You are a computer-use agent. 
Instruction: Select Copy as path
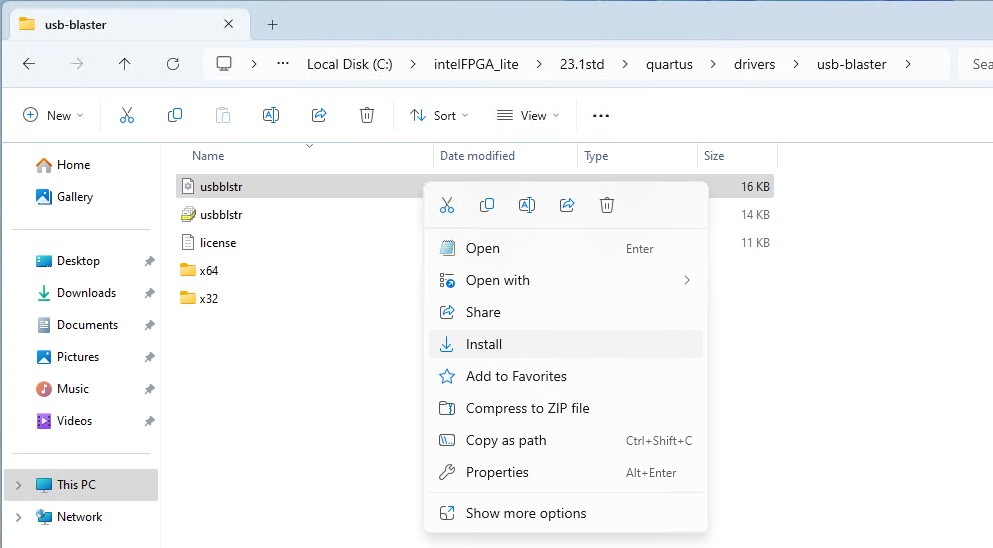coord(566,440)
